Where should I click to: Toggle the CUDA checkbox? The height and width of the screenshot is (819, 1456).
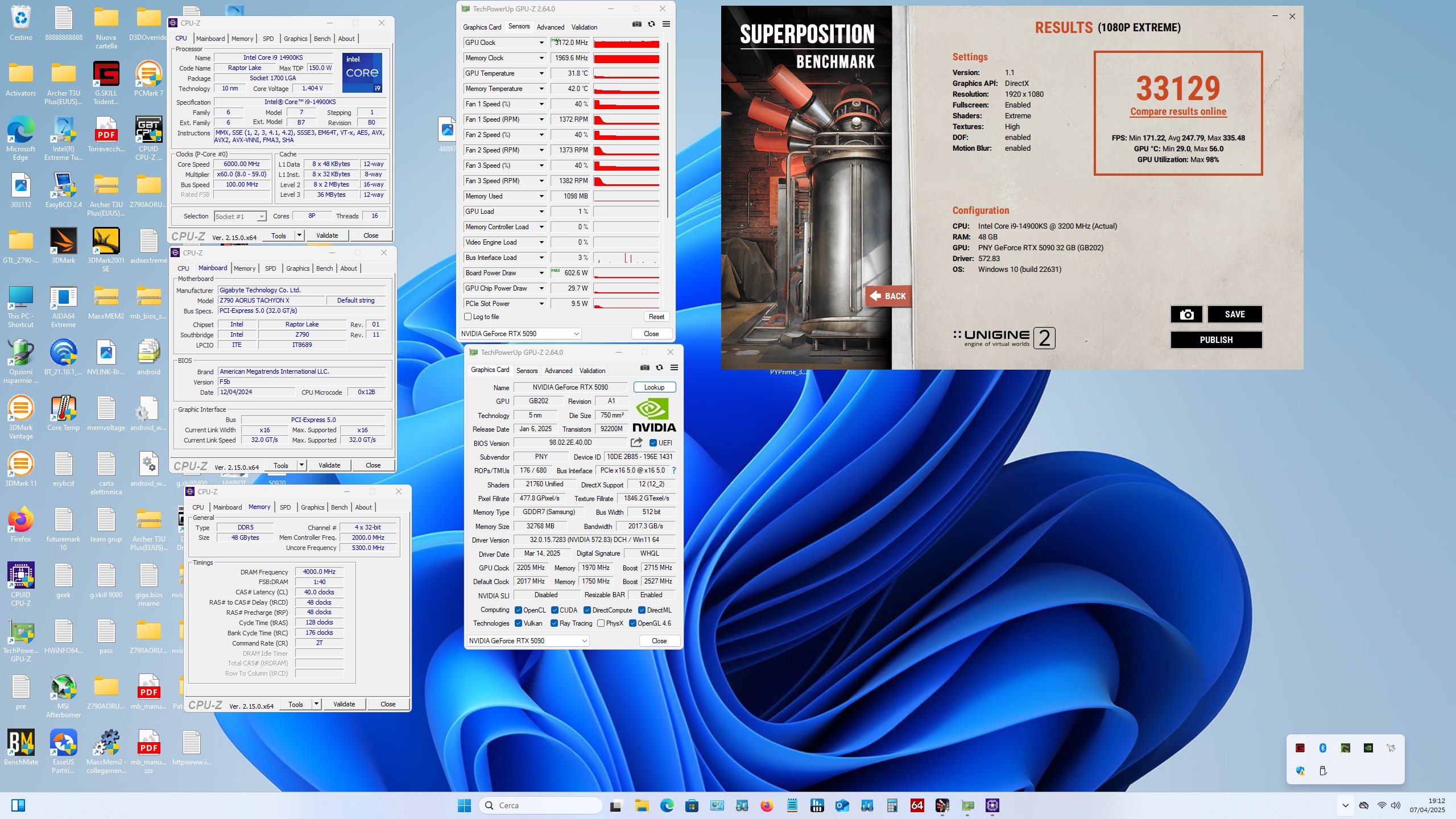click(555, 610)
